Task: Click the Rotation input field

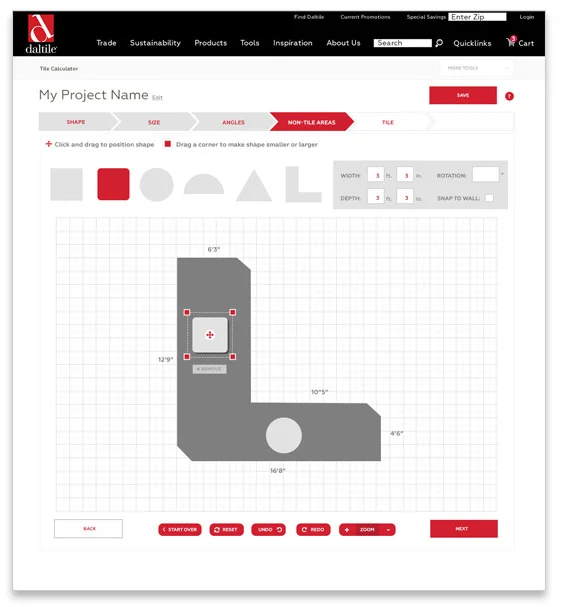Action: [485, 175]
